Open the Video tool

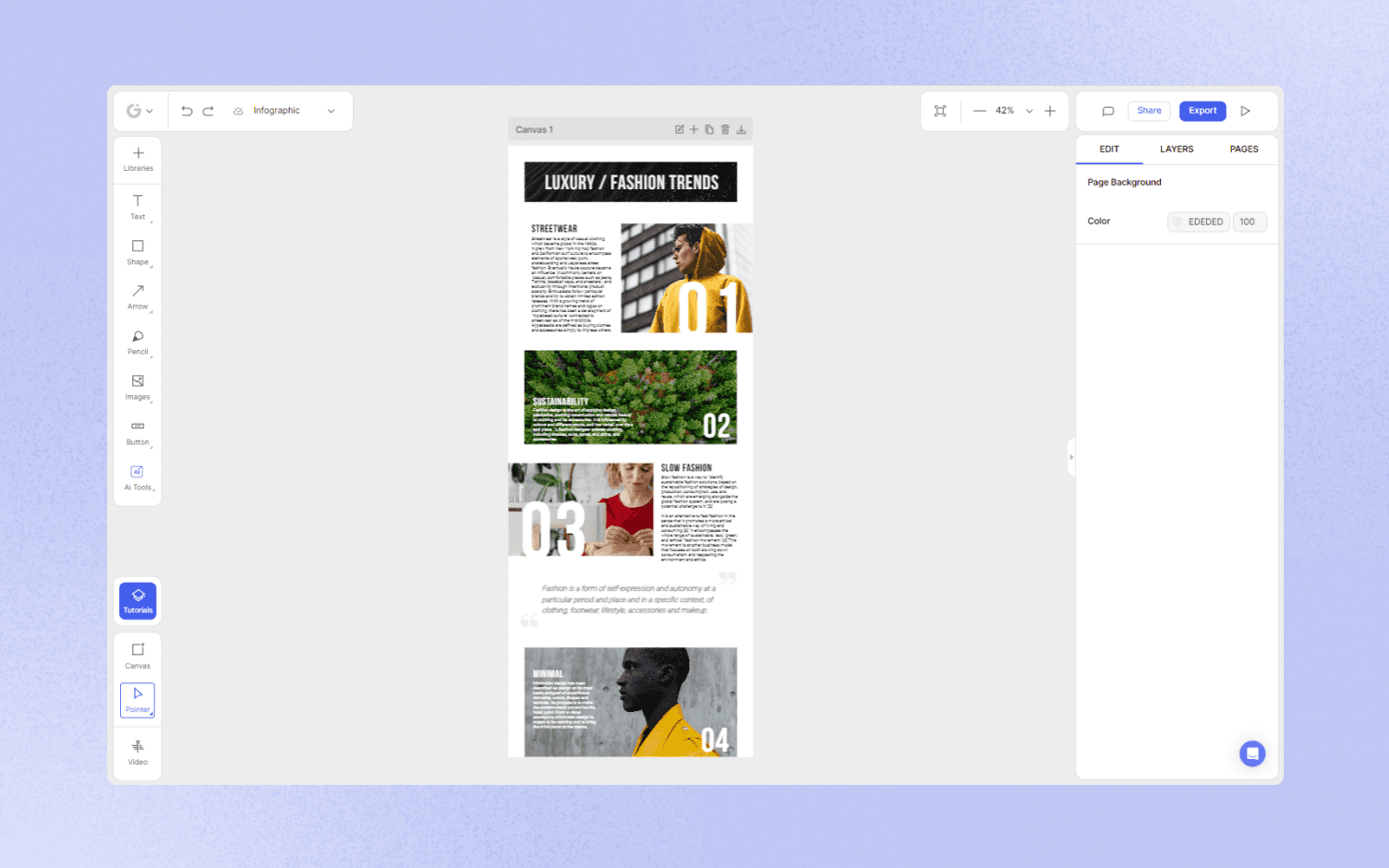(x=137, y=752)
